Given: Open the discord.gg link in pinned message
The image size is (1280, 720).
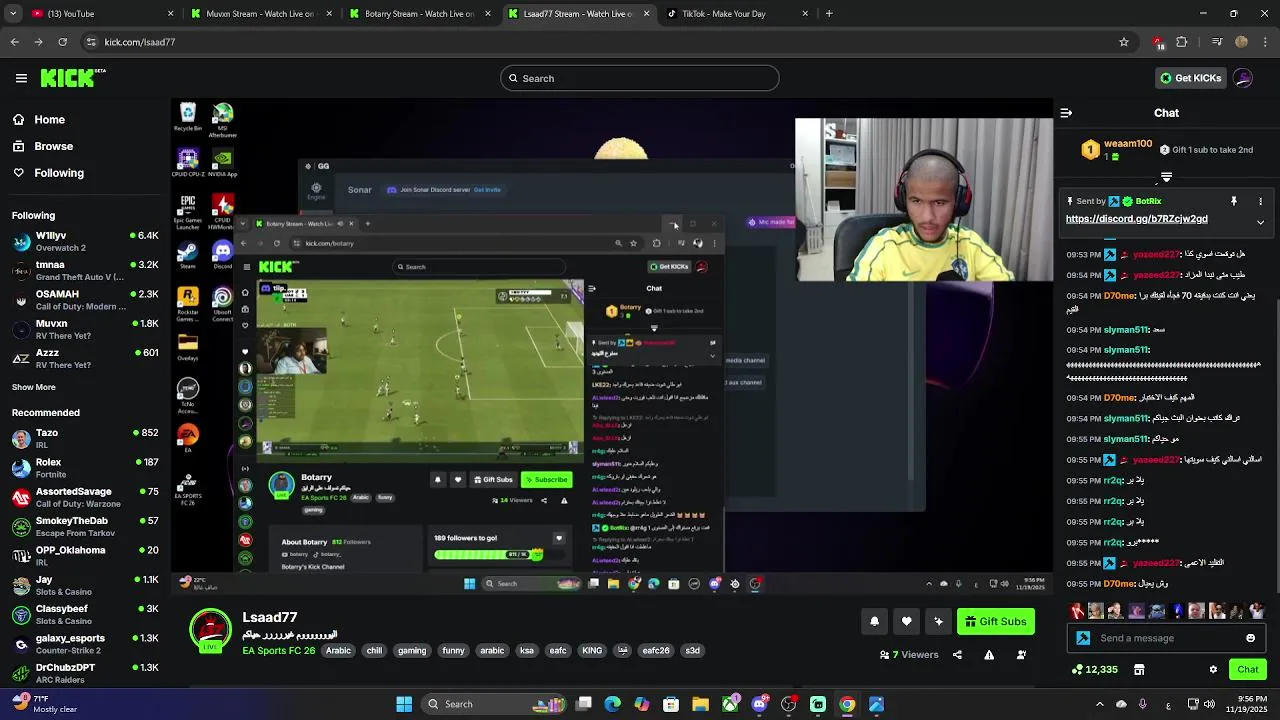Looking at the screenshot, I should tap(1136, 219).
